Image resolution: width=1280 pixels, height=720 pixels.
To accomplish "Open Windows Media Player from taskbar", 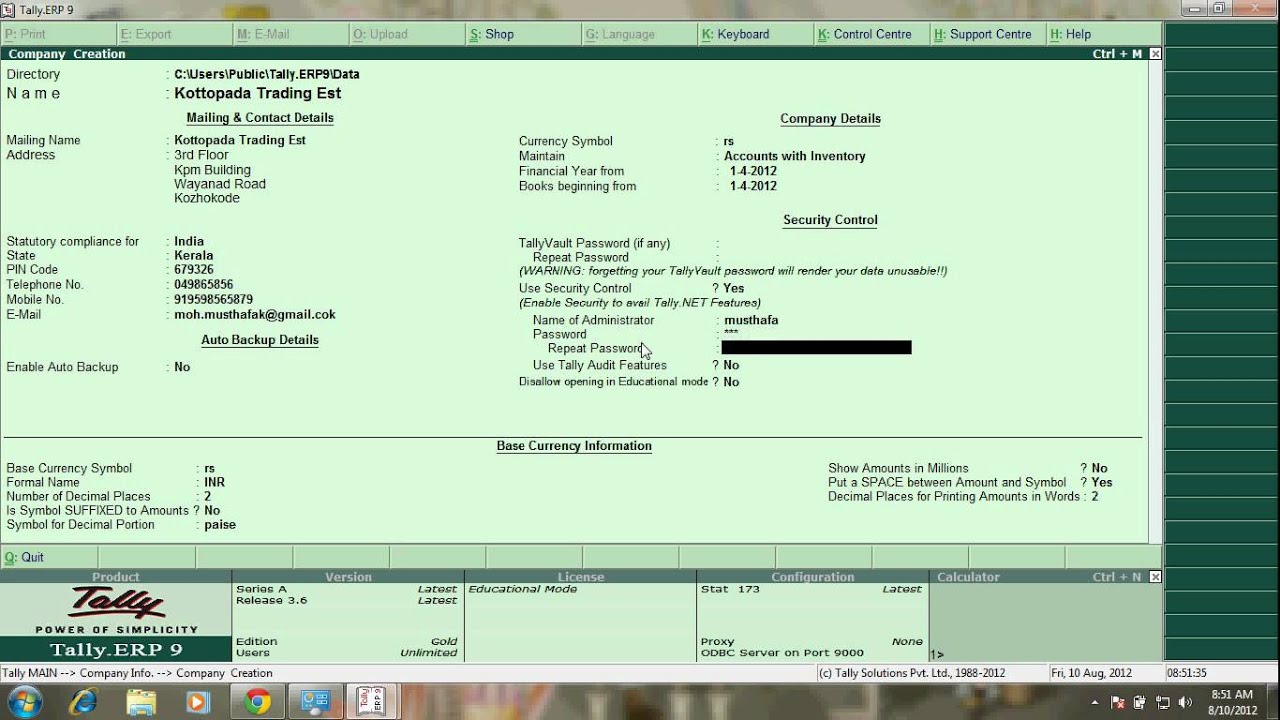I will click(199, 702).
